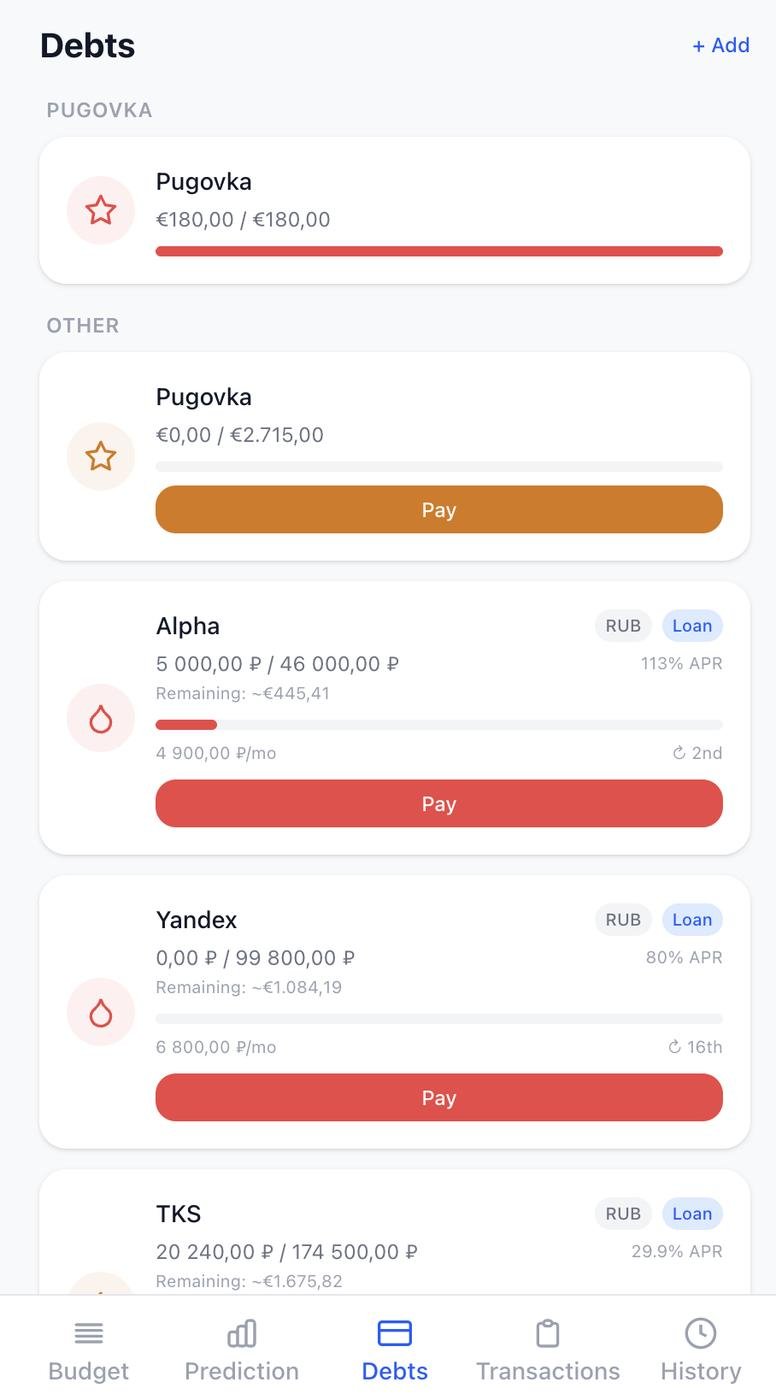Open the Transactions clipboard icon
Viewport: 776px width, 1400px height.
[x=548, y=1333]
